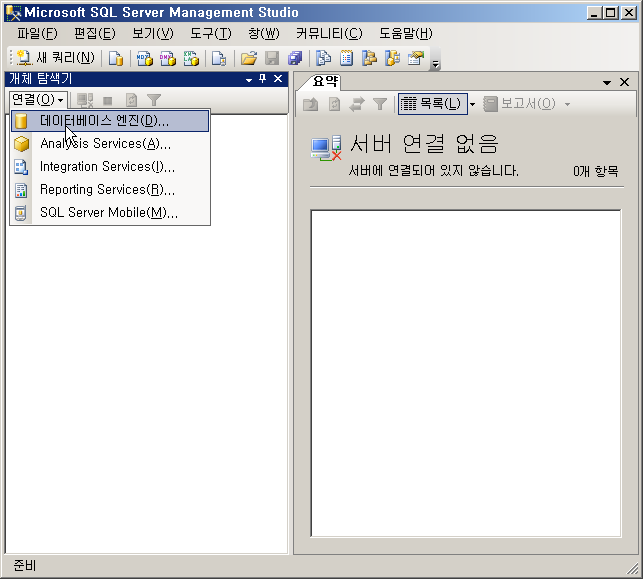This screenshot has width=643, height=579.
Task: Expand the 보고서(O) dropdown arrow
Action: click(568, 105)
